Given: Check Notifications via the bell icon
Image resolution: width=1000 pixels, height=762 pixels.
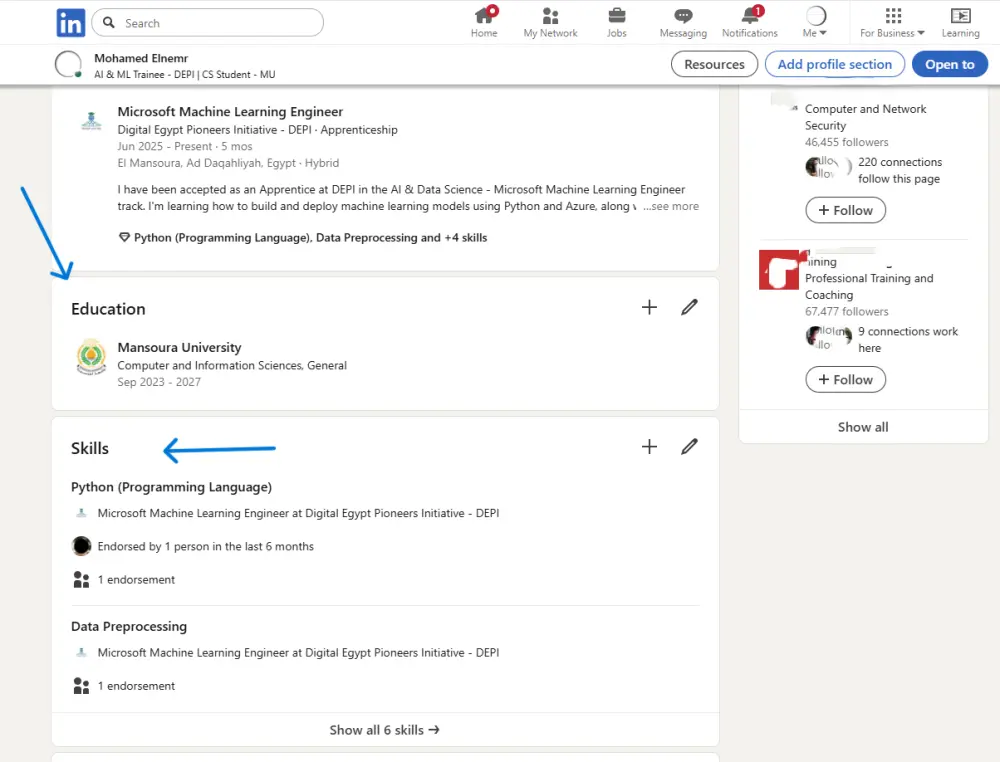Looking at the screenshot, I should pos(749,20).
